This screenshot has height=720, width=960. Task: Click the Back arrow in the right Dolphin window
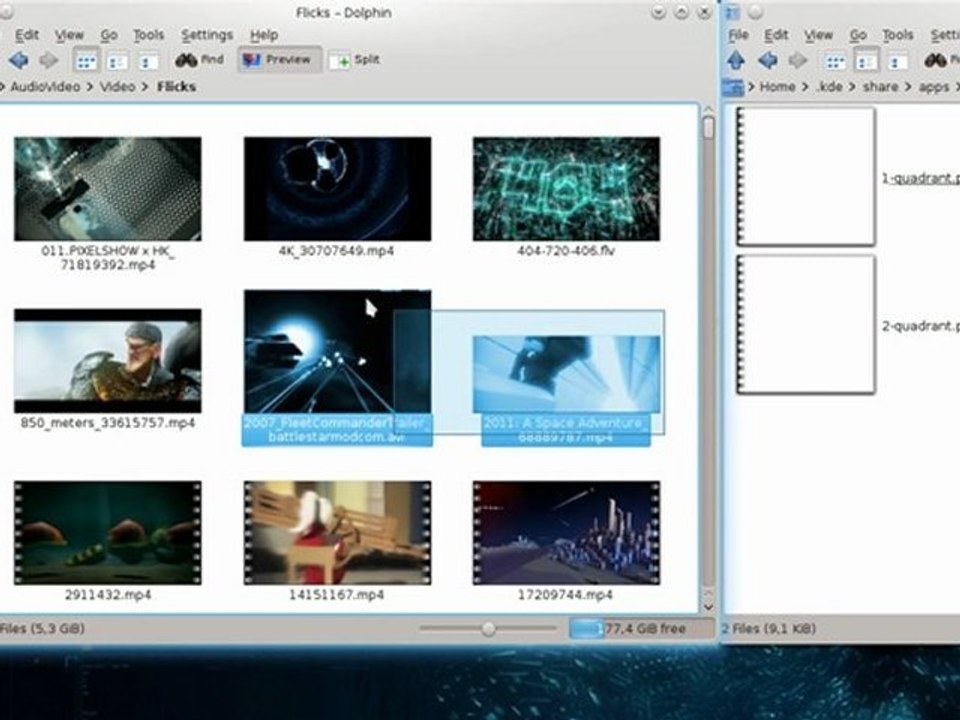767,61
